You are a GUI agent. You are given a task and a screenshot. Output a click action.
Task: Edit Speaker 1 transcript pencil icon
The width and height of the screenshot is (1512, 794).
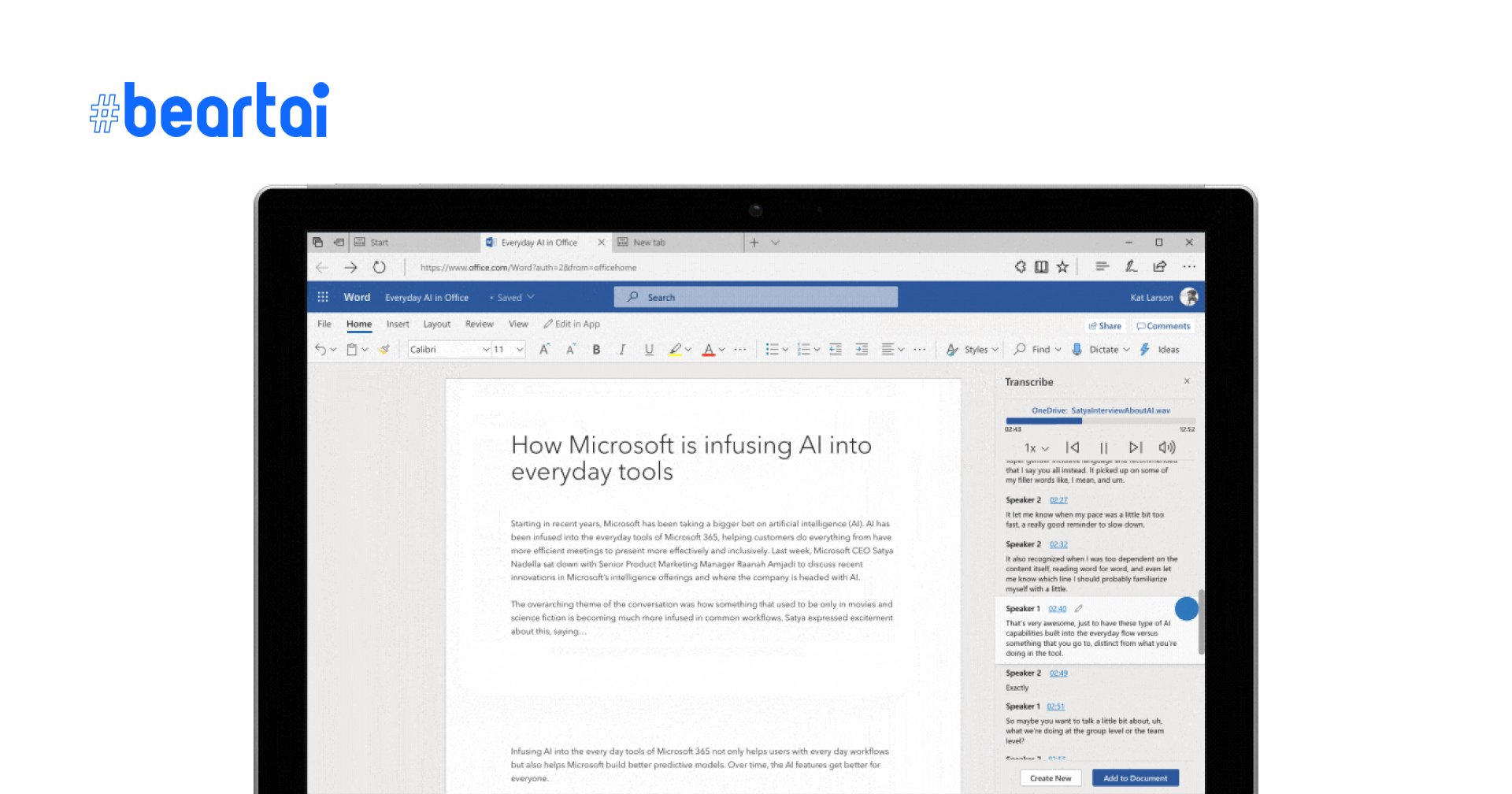coord(1079,608)
